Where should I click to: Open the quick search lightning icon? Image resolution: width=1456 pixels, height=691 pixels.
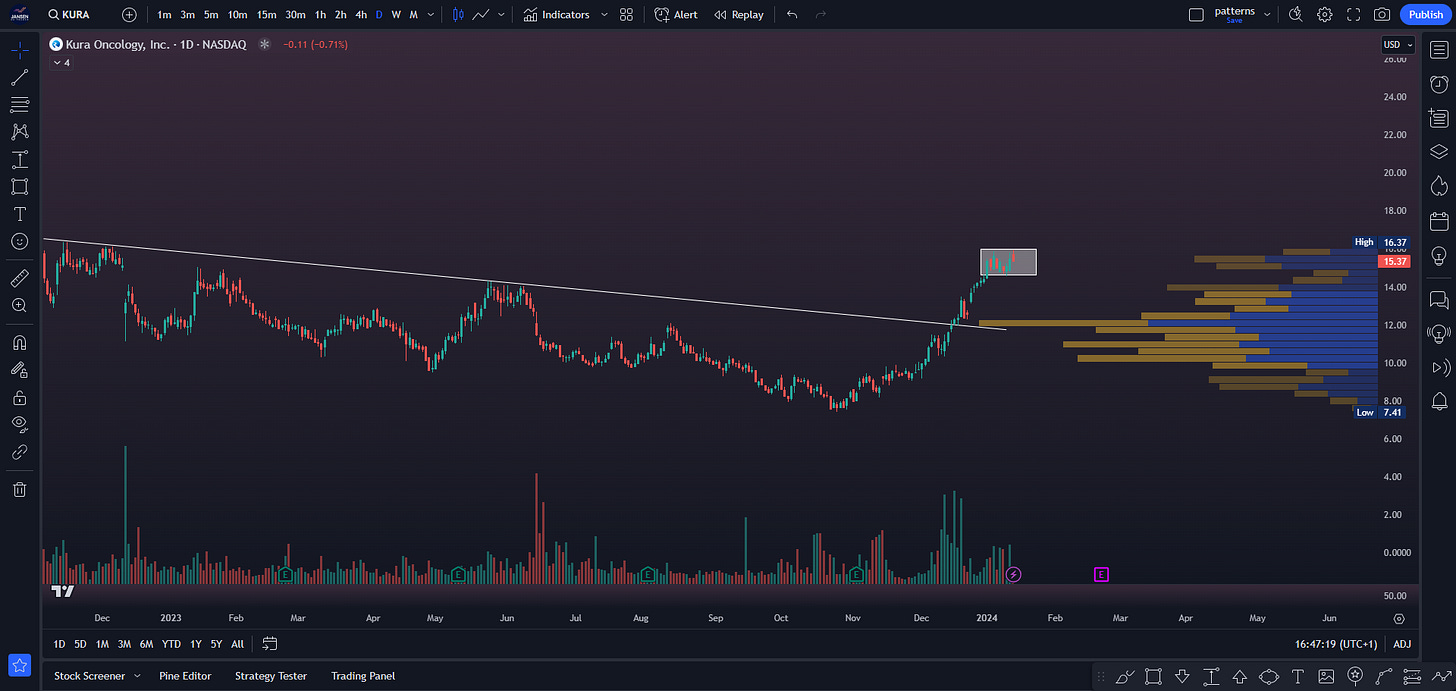click(1296, 15)
